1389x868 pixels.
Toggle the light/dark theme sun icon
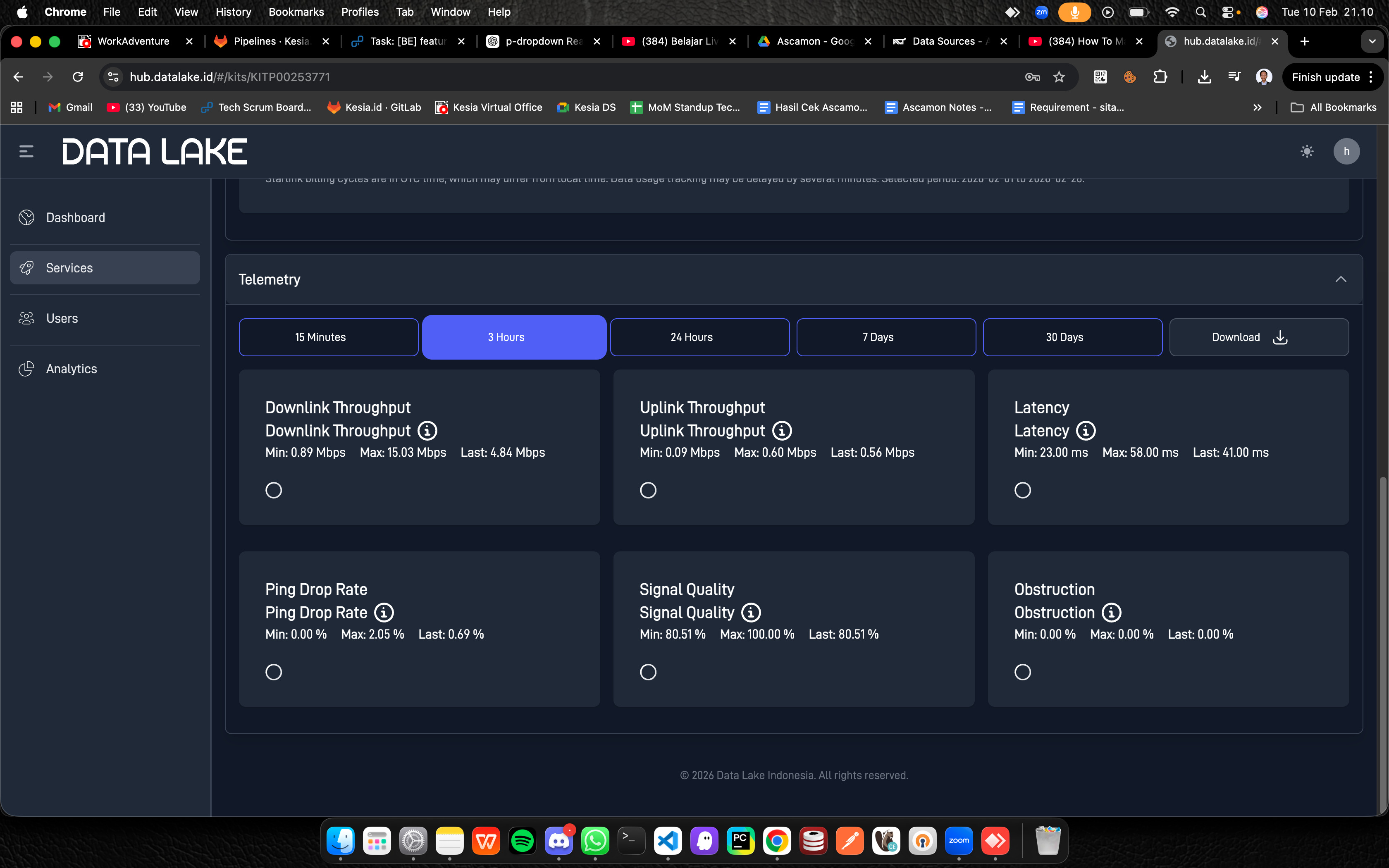tap(1307, 152)
